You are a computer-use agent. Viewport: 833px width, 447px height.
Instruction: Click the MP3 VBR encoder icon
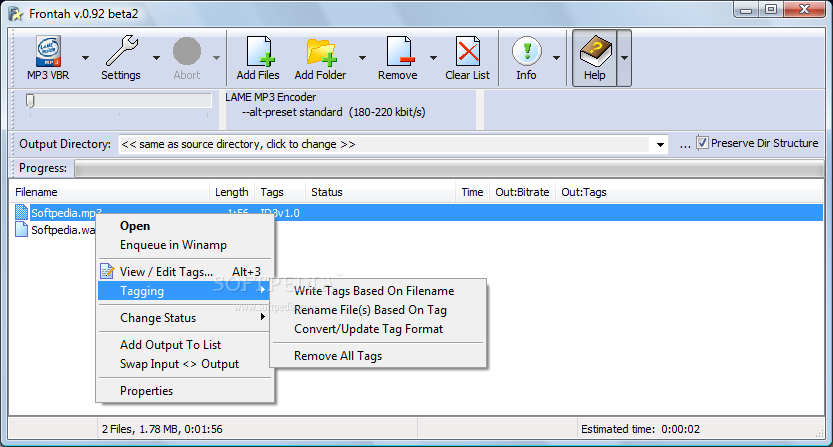pos(48,52)
